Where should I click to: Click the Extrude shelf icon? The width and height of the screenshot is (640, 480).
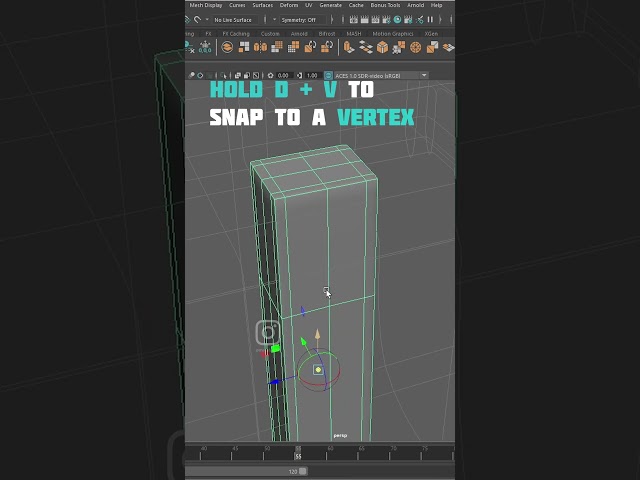coord(348,47)
